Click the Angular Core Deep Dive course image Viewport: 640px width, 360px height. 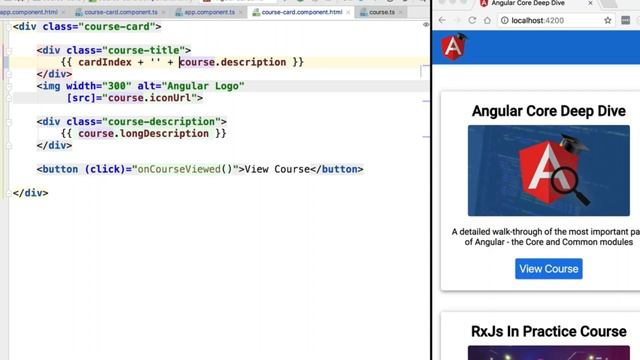pyautogui.click(x=549, y=171)
